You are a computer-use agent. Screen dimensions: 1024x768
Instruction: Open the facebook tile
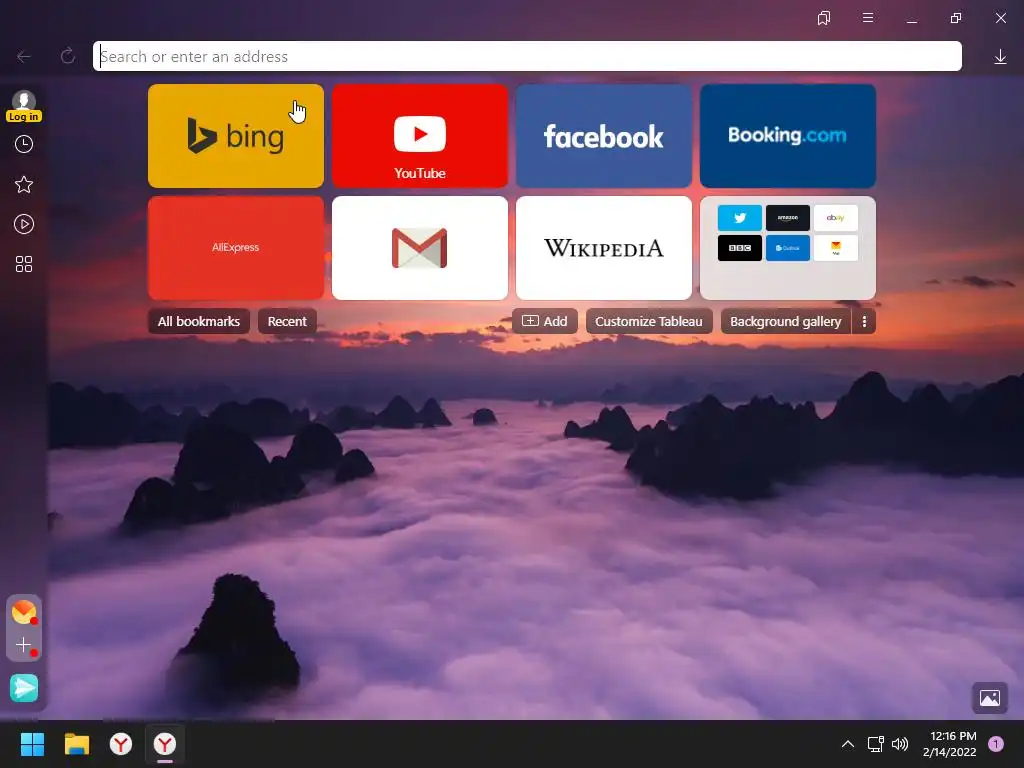(604, 136)
